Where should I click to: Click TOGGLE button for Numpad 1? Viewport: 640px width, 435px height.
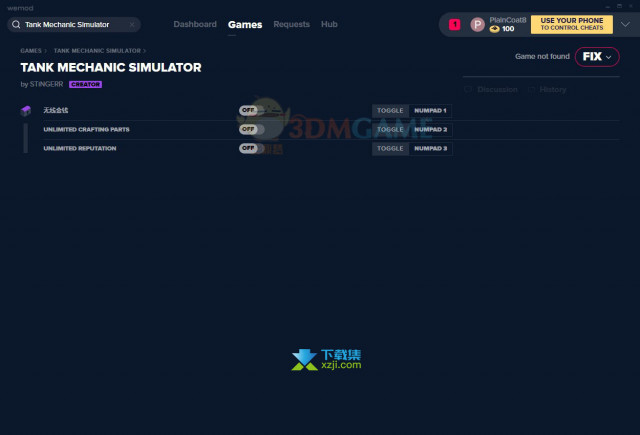390,111
